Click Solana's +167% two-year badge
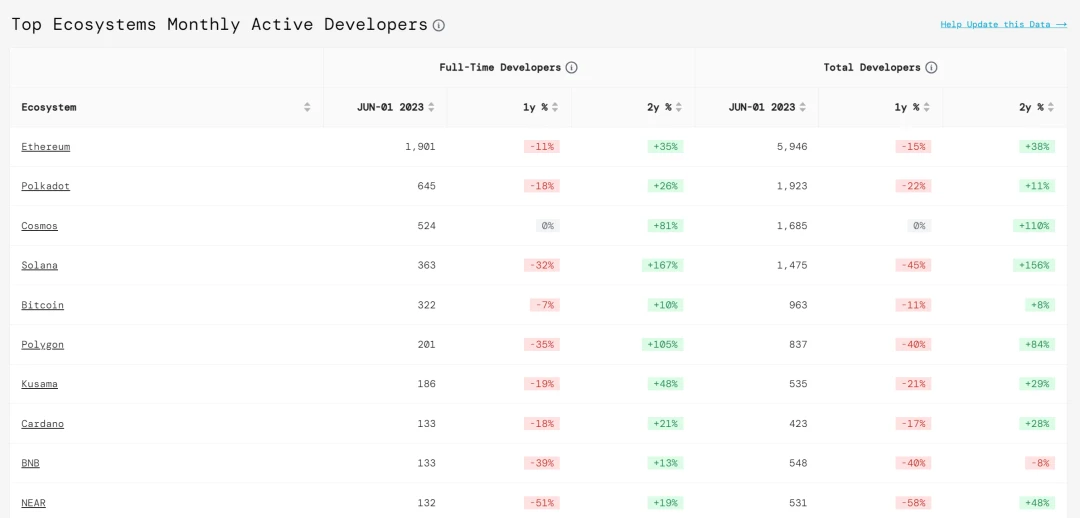1080x518 pixels. [x=663, y=265]
